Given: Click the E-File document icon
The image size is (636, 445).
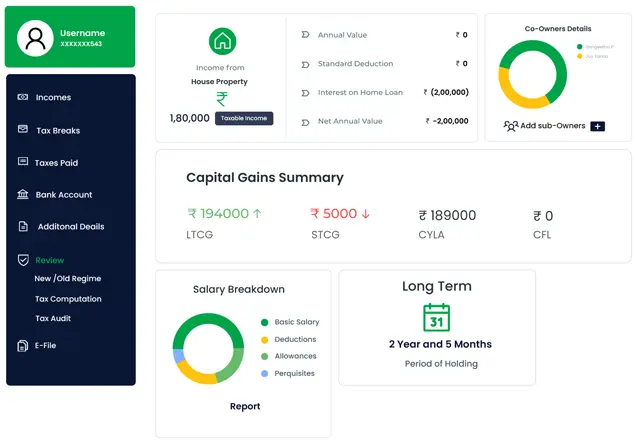Looking at the screenshot, I should [22, 345].
